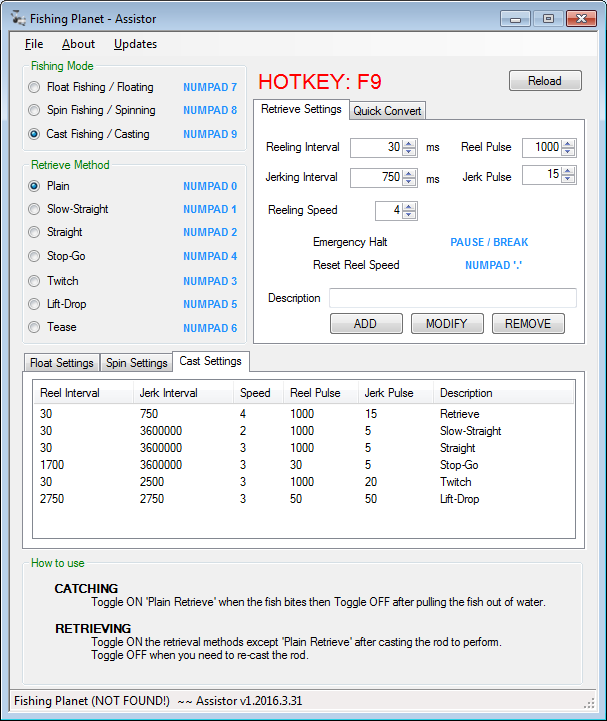Switch to the Retrieve Settings tab
The width and height of the screenshot is (607, 721).
coord(301,109)
